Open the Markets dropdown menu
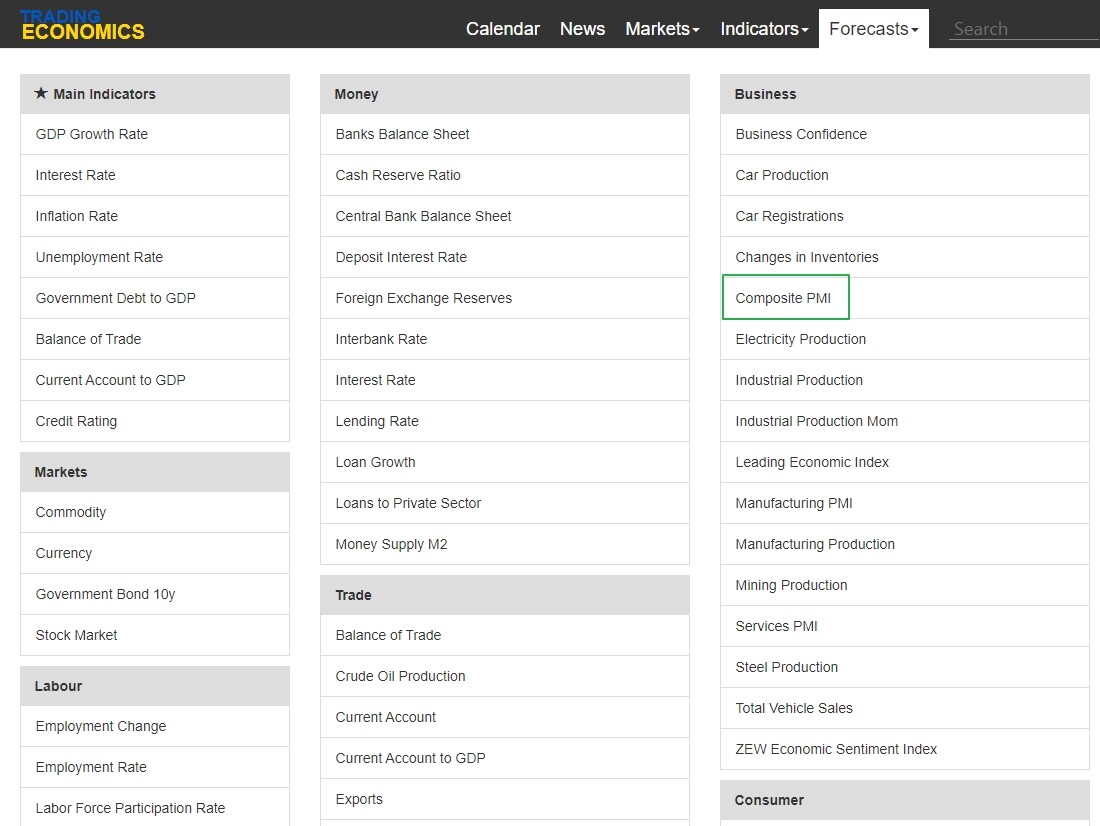The height and width of the screenshot is (826, 1100). 662,29
